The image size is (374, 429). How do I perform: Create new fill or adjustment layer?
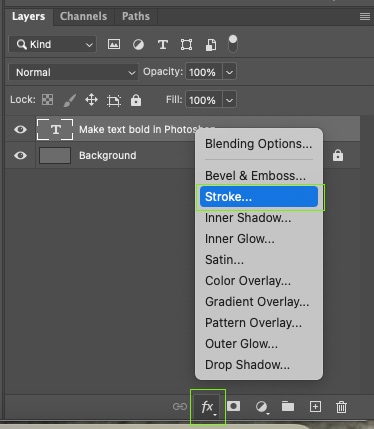click(x=262, y=407)
